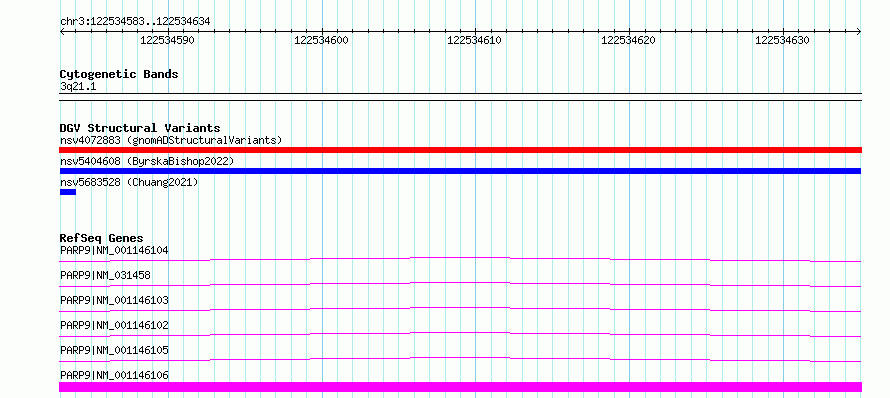
Task: Select the DGV Structural Variants track title
Action: click(140, 128)
